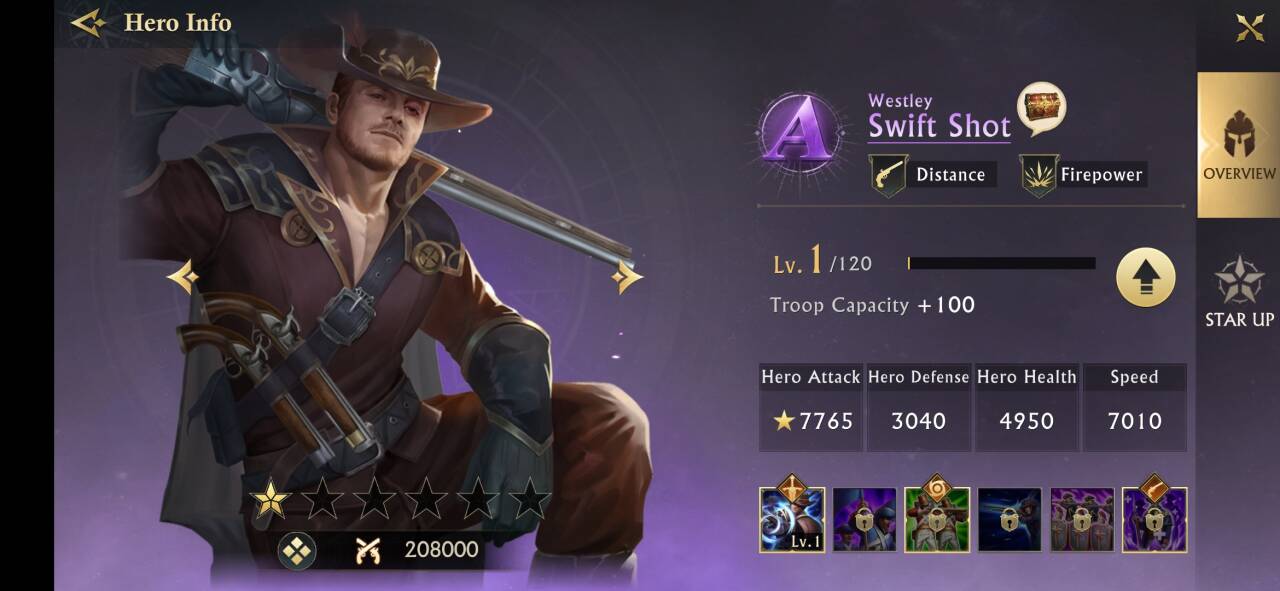
Task: Switch to the Overview tab
Action: click(1239, 145)
